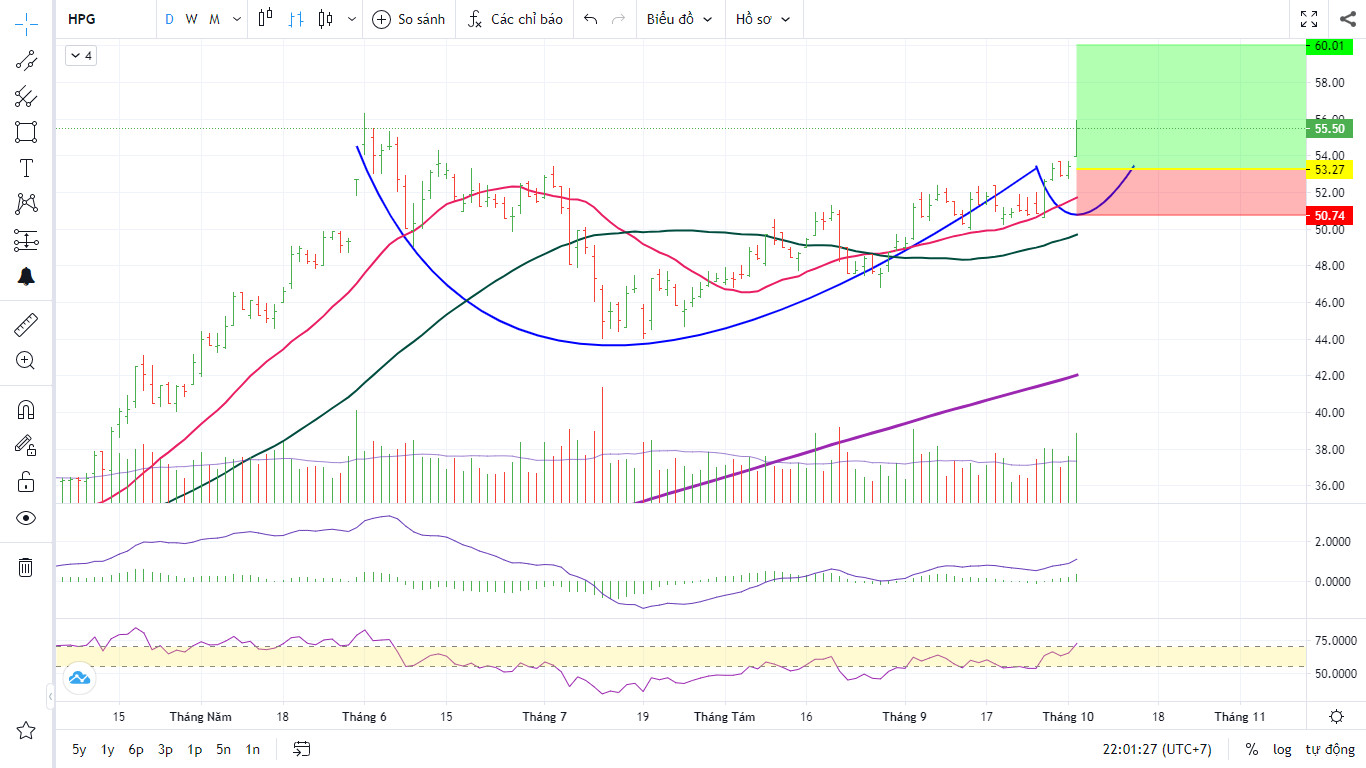Click the share chart icon
This screenshot has width=1366, height=768.
coord(1347,19)
